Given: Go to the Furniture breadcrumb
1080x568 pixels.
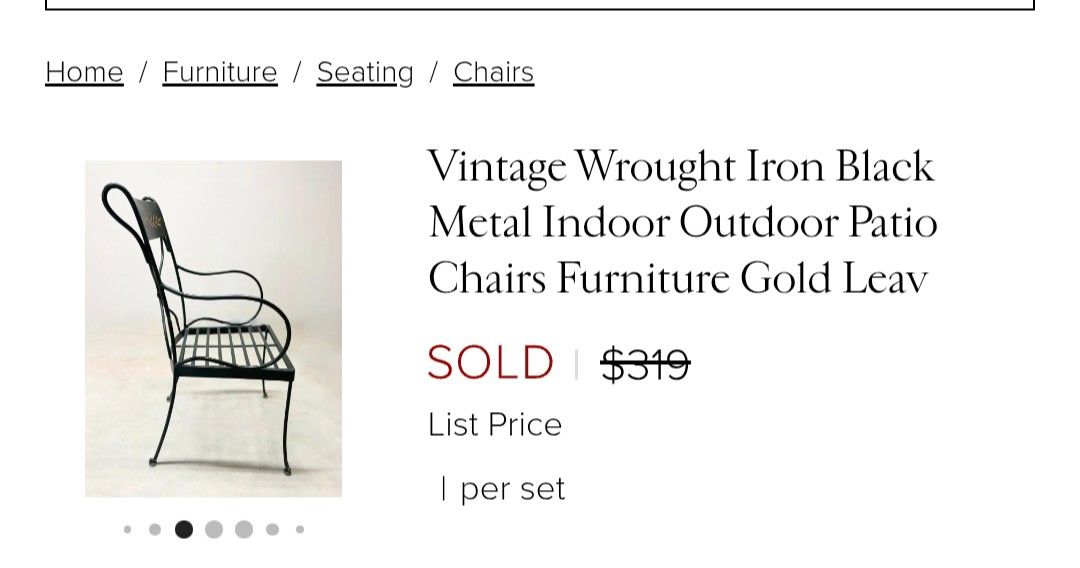Looking at the screenshot, I should 219,72.
